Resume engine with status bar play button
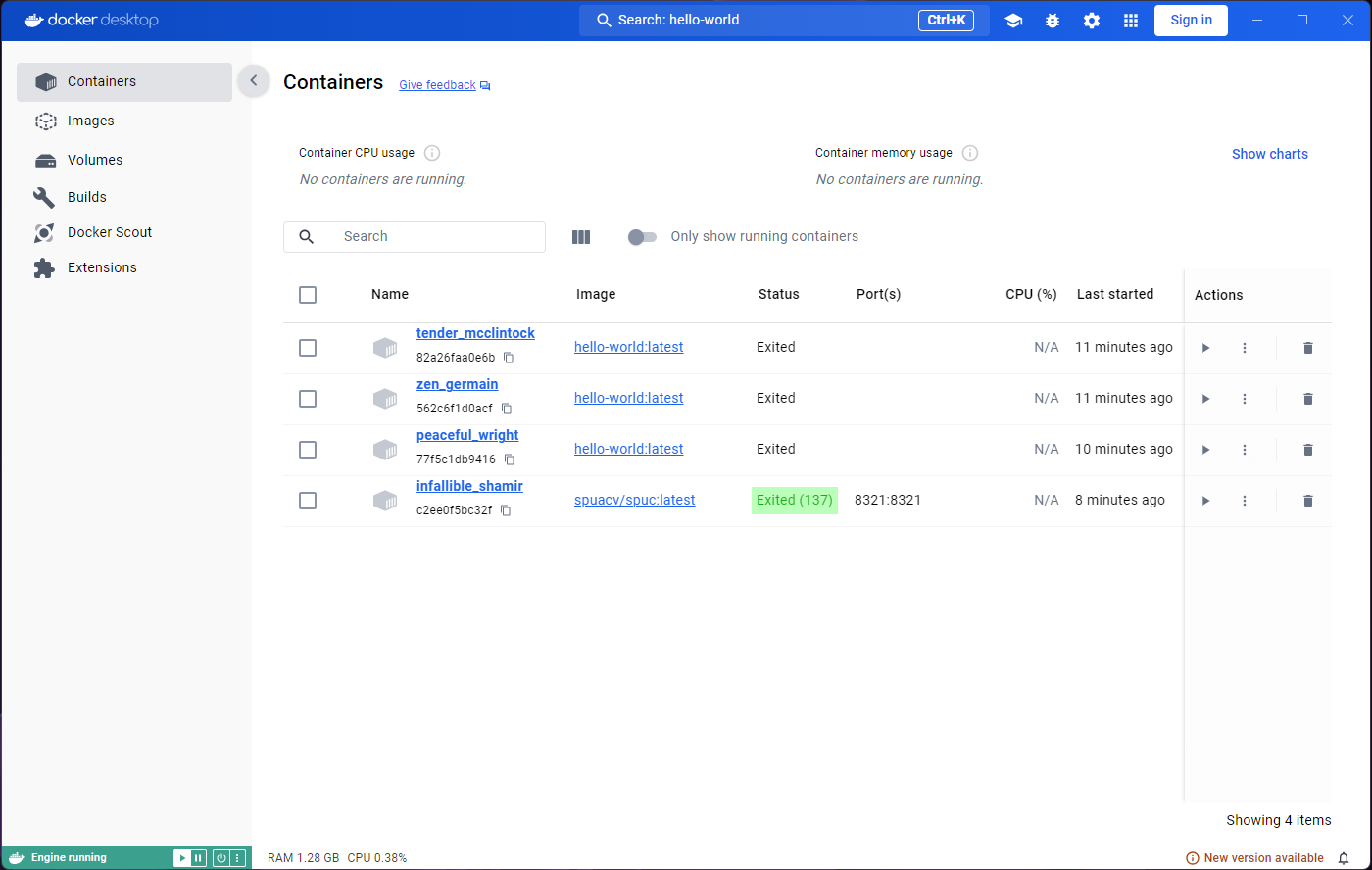This screenshot has width=1372, height=870. click(182, 858)
